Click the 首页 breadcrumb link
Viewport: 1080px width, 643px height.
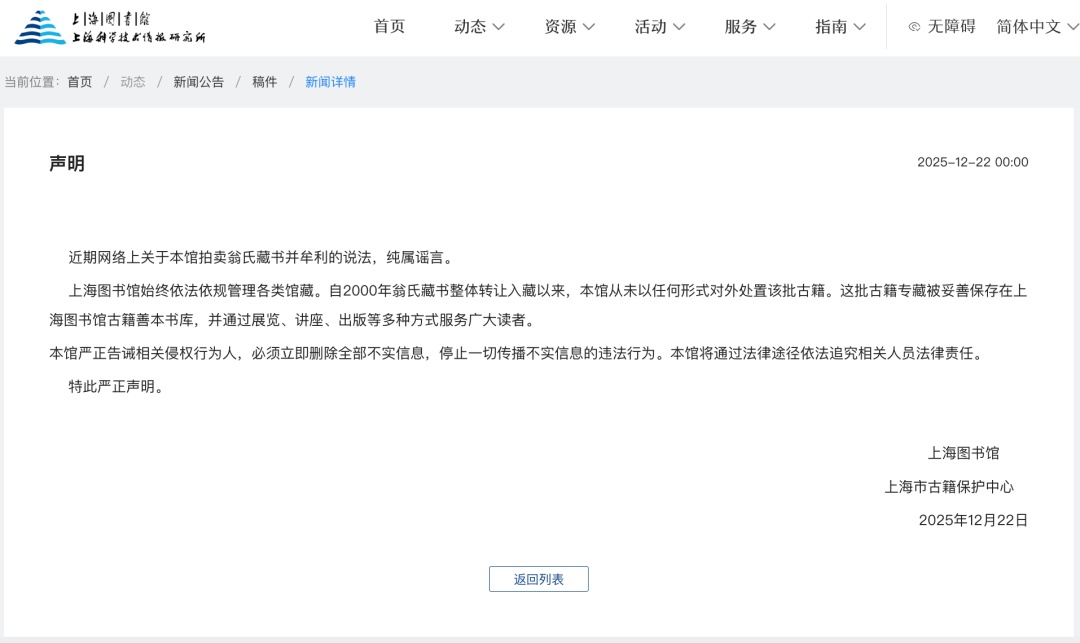point(79,82)
